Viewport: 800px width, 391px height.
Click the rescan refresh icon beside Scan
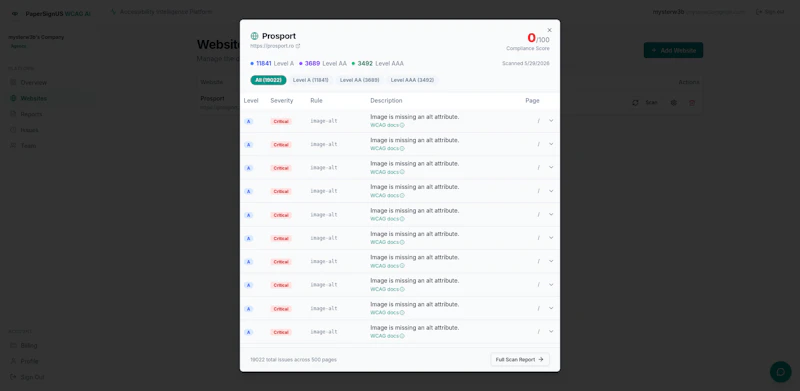(635, 103)
